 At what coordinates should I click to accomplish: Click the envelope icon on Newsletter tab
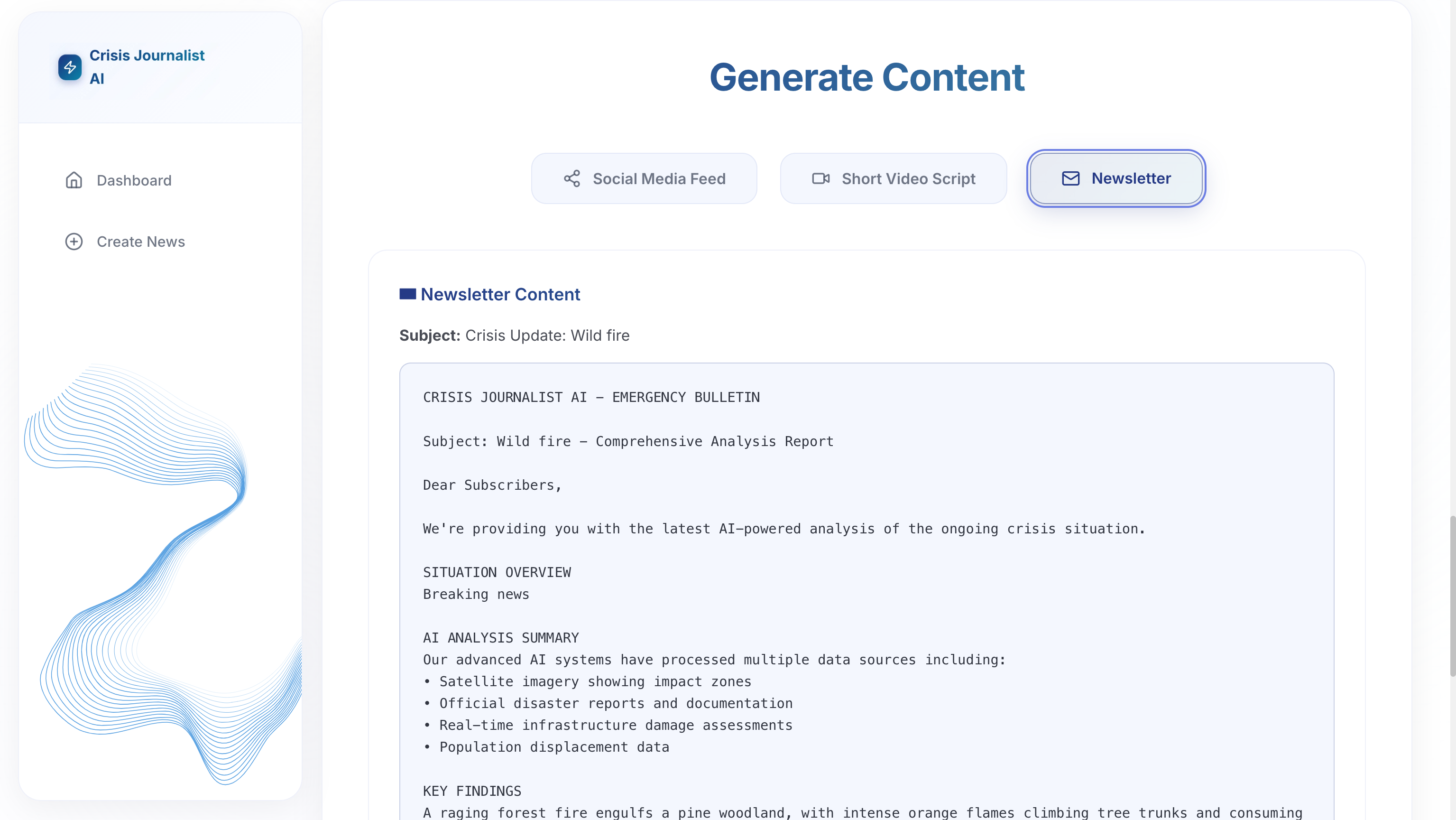pyautogui.click(x=1070, y=179)
